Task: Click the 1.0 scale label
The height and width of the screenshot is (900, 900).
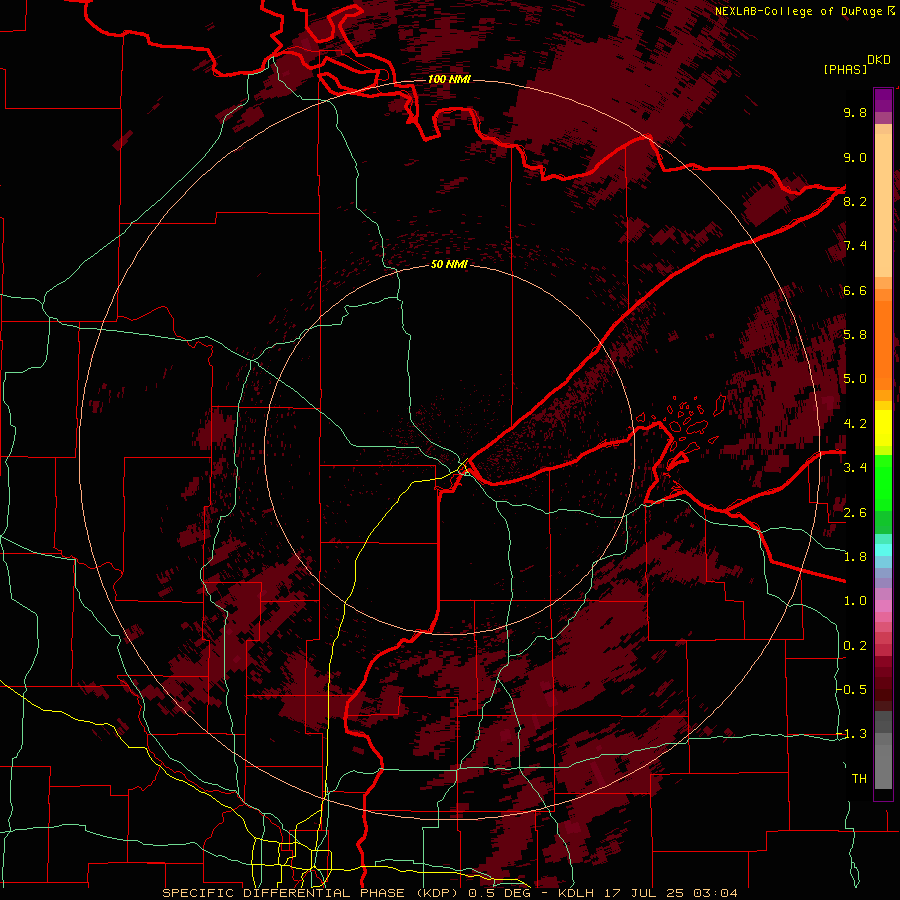Action: tap(855, 601)
